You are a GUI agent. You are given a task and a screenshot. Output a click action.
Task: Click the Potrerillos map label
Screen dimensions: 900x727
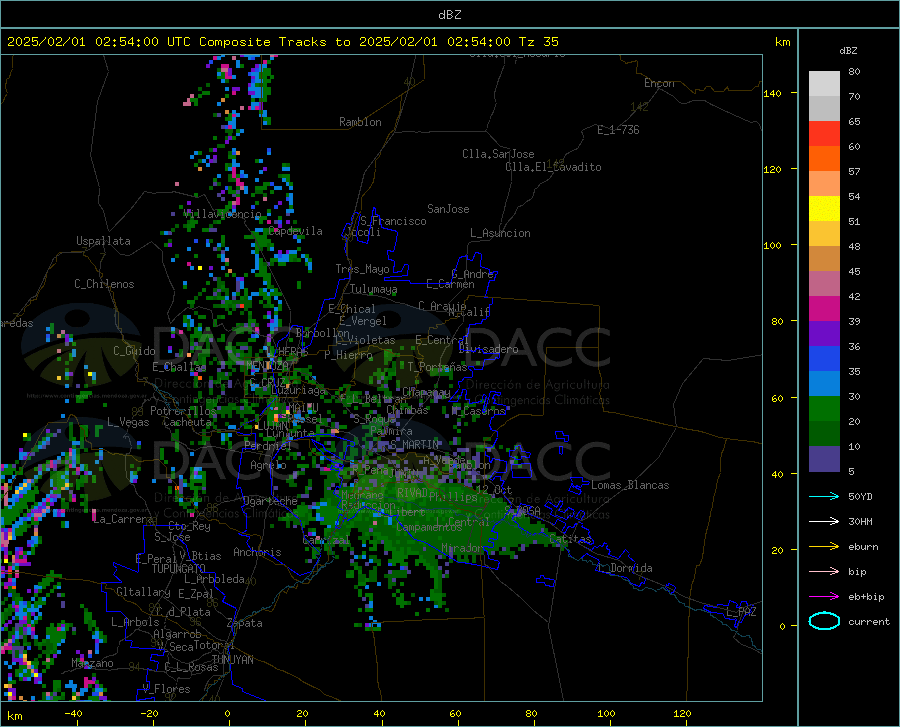click(183, 411)
